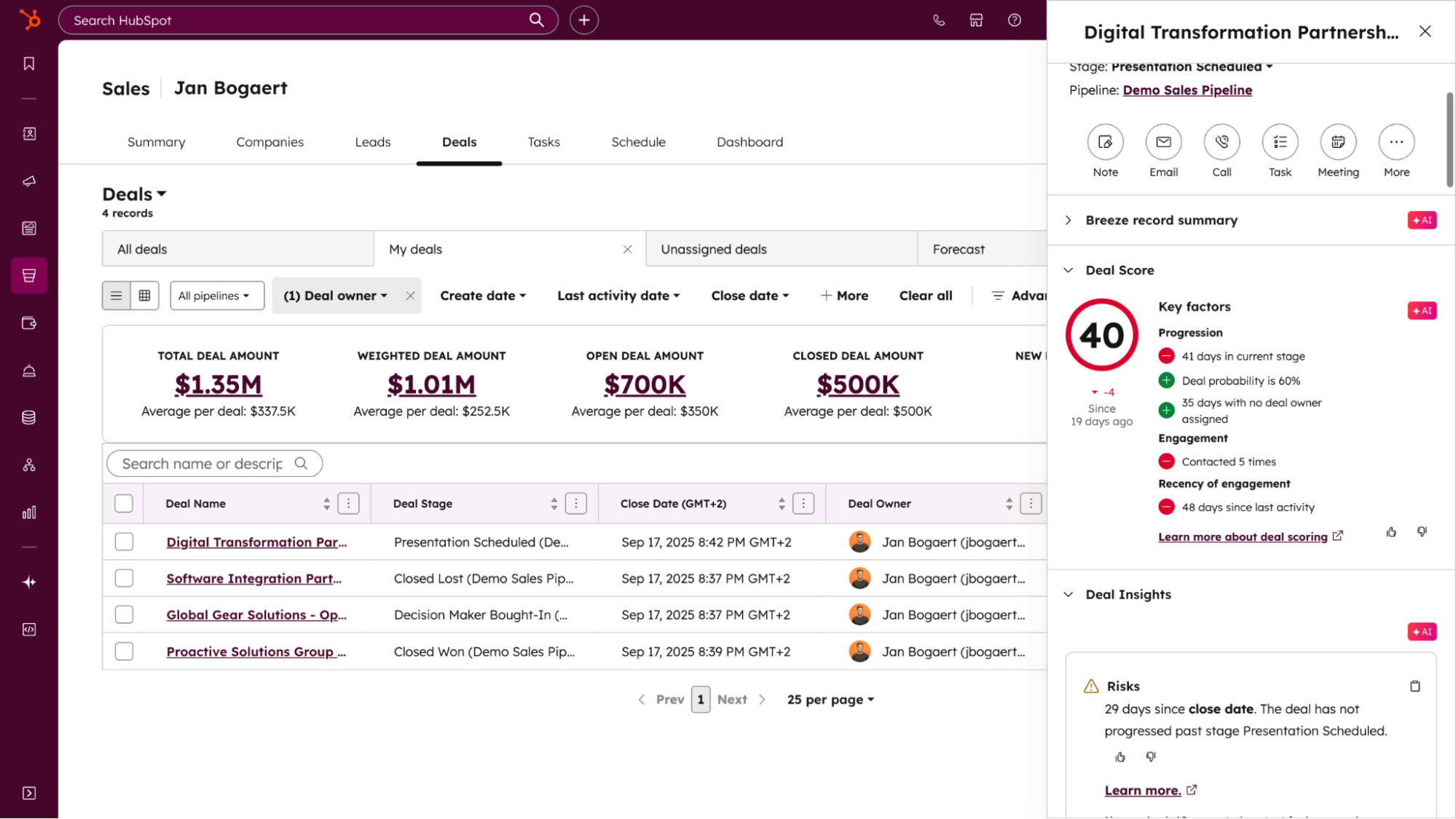
Task: Thumbs down the Risks insight
Action: coord(1151,757)
